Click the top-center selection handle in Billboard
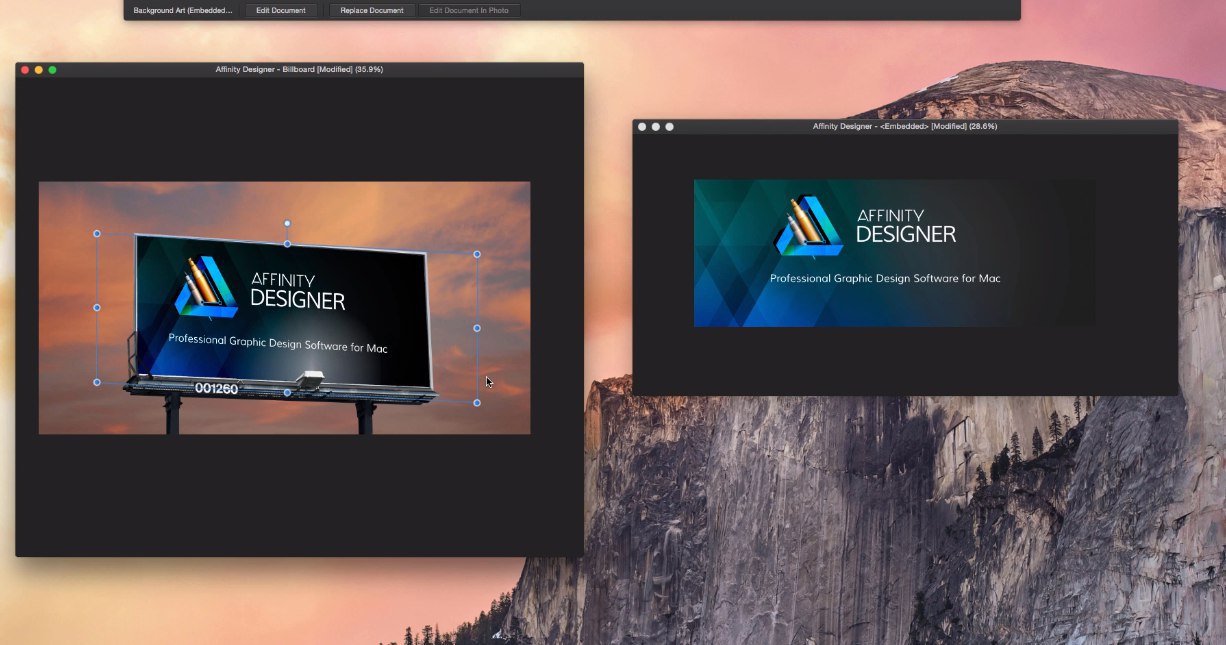 (x=287, y=244)
